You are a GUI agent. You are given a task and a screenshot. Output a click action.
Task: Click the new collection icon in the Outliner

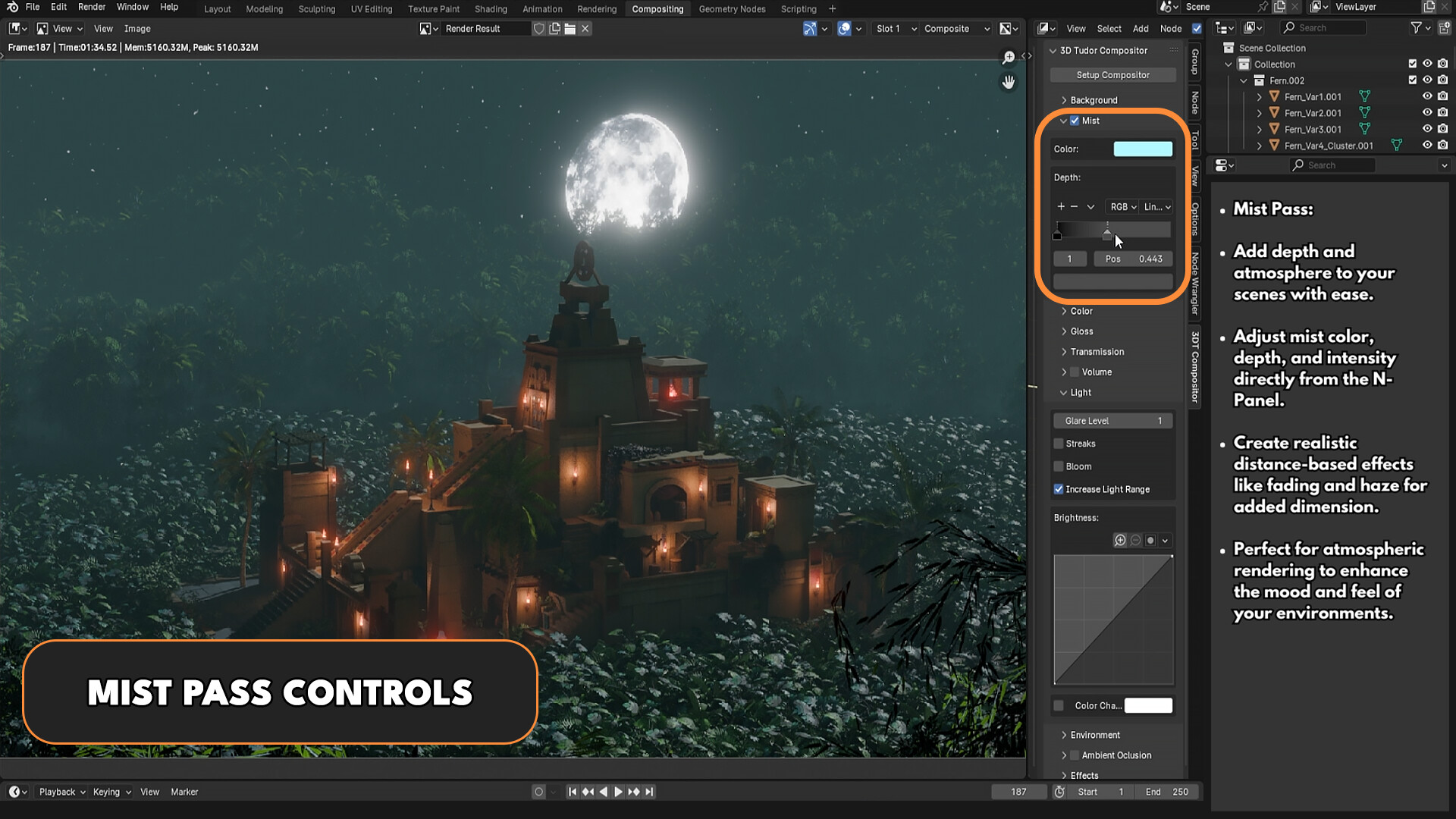(1443, 27)
